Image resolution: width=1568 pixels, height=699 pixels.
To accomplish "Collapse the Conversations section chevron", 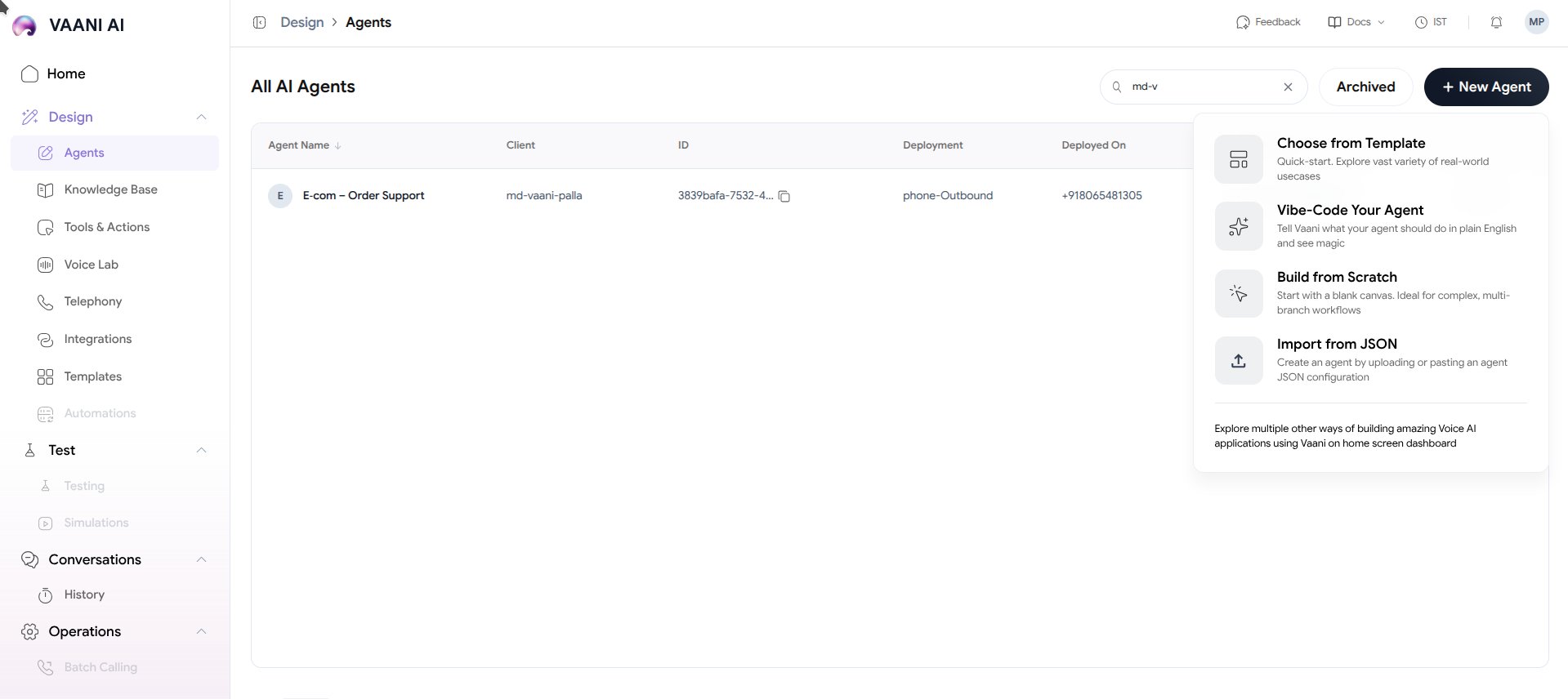I will pyautogui.click(x=201, y=559).
